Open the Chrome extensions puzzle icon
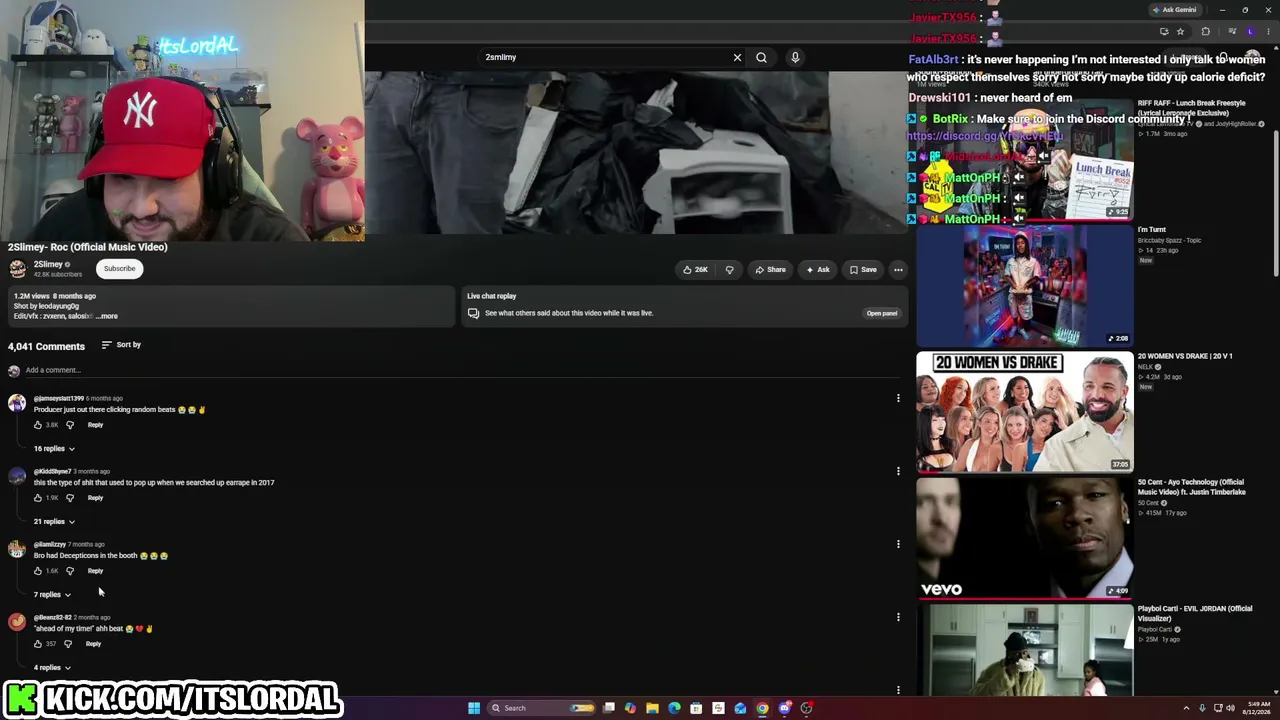This screenshot has width=1280, height=720. coord(1205,32)
